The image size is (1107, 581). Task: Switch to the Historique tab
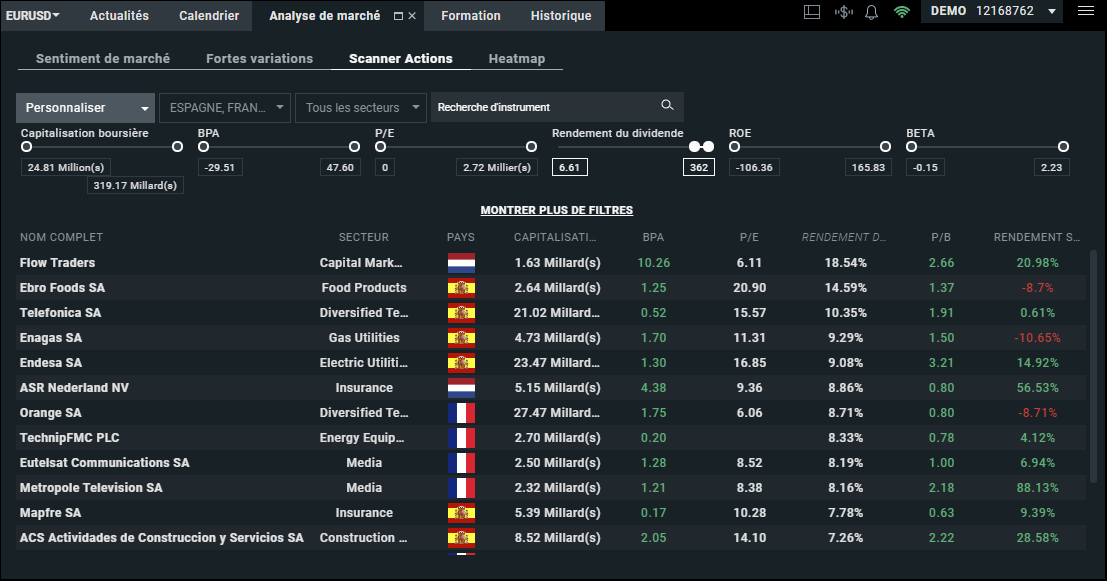click(x=561, y=16)
